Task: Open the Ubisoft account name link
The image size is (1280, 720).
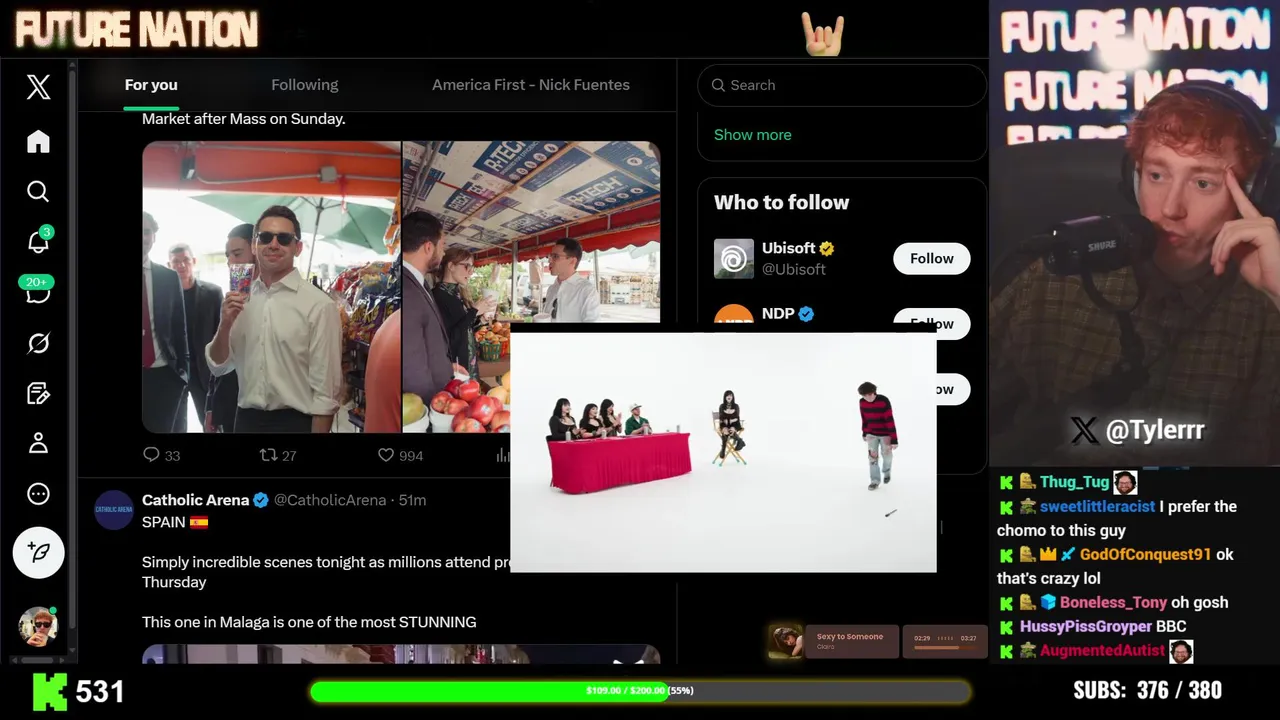Action: pyautogui.click(x=789, y=248)
